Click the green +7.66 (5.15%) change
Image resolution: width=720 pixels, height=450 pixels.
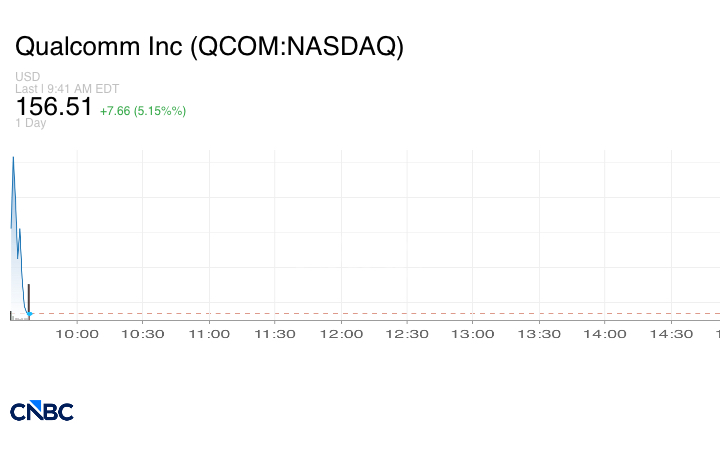coord(143,110)
